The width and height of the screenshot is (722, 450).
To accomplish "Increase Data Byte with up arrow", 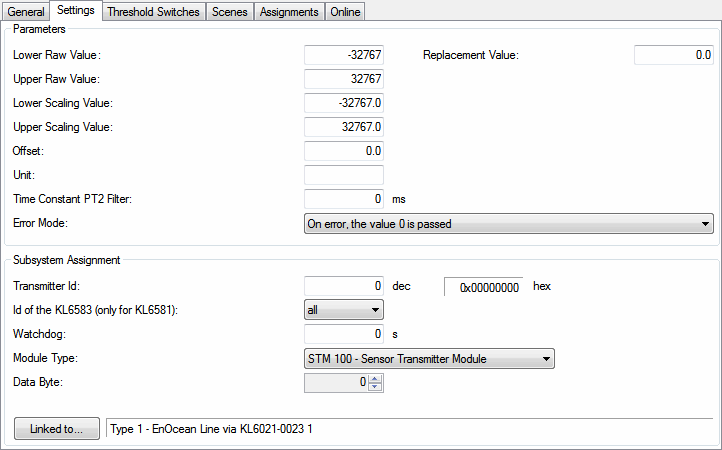I will 375,379.
